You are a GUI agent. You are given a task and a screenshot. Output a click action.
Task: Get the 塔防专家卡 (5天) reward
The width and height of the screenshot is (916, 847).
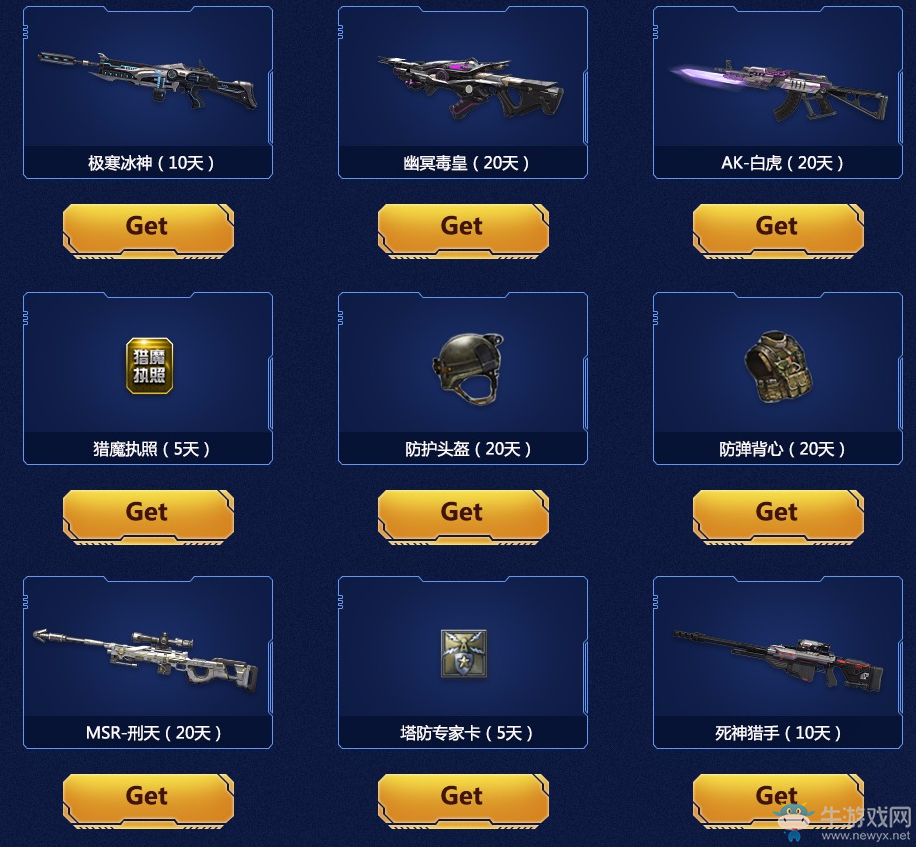point(463,800)
